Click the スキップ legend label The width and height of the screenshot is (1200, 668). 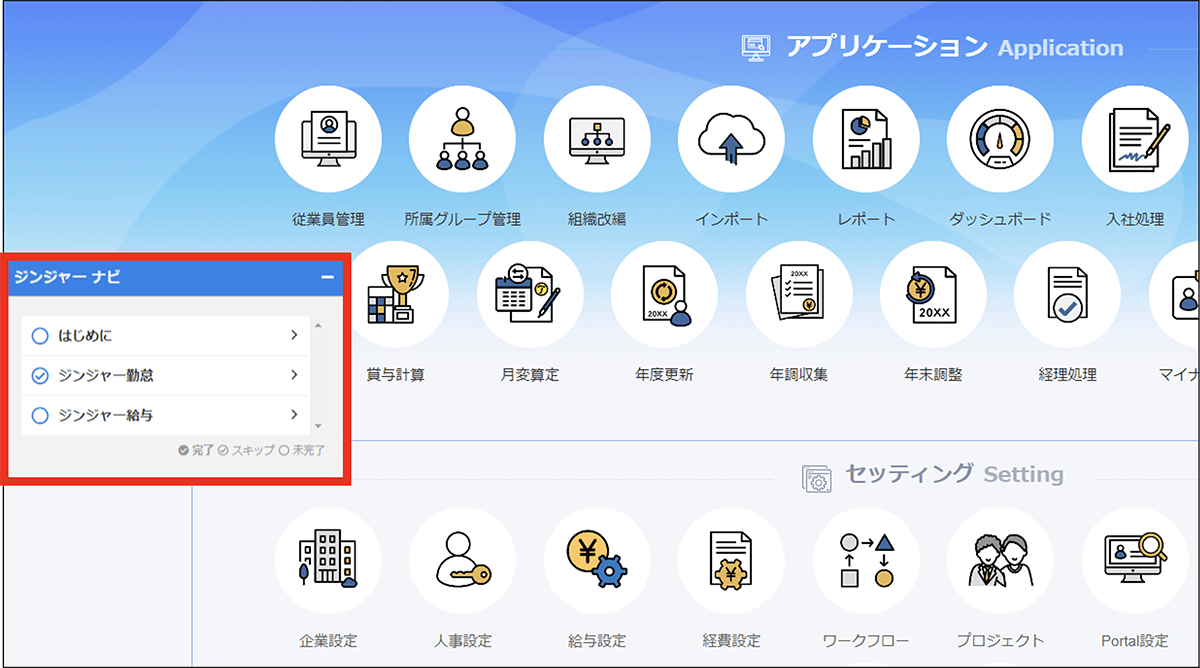(x=253, y=451)
